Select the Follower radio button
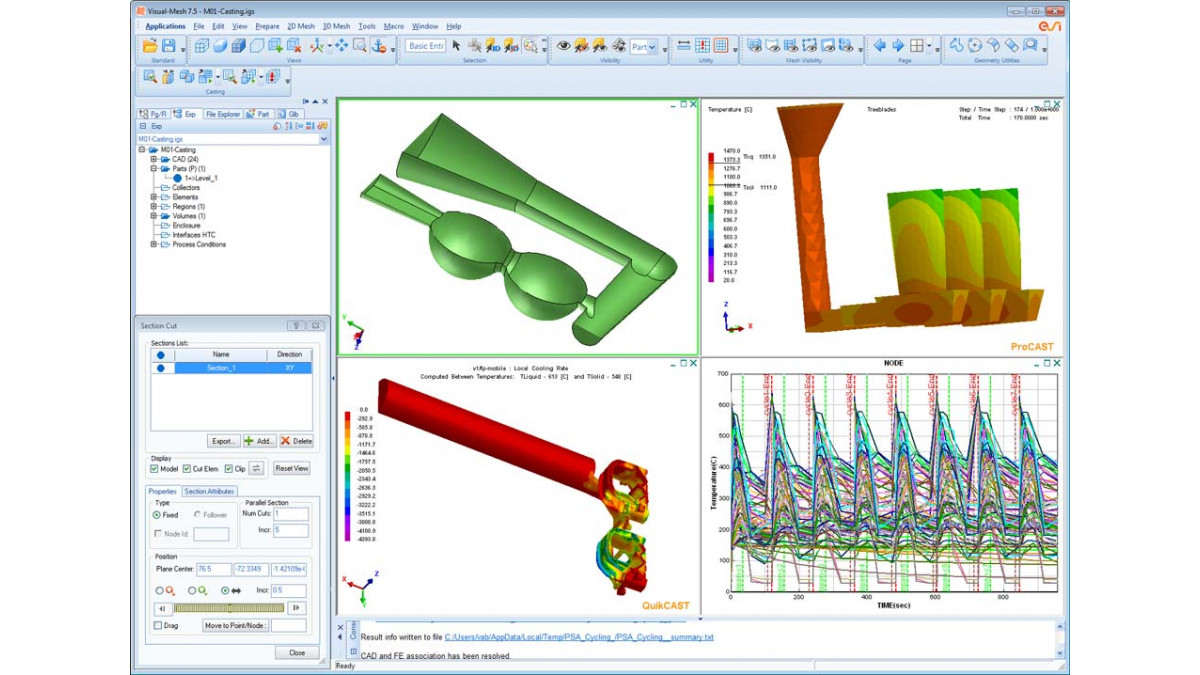 [x=197, y=515]
